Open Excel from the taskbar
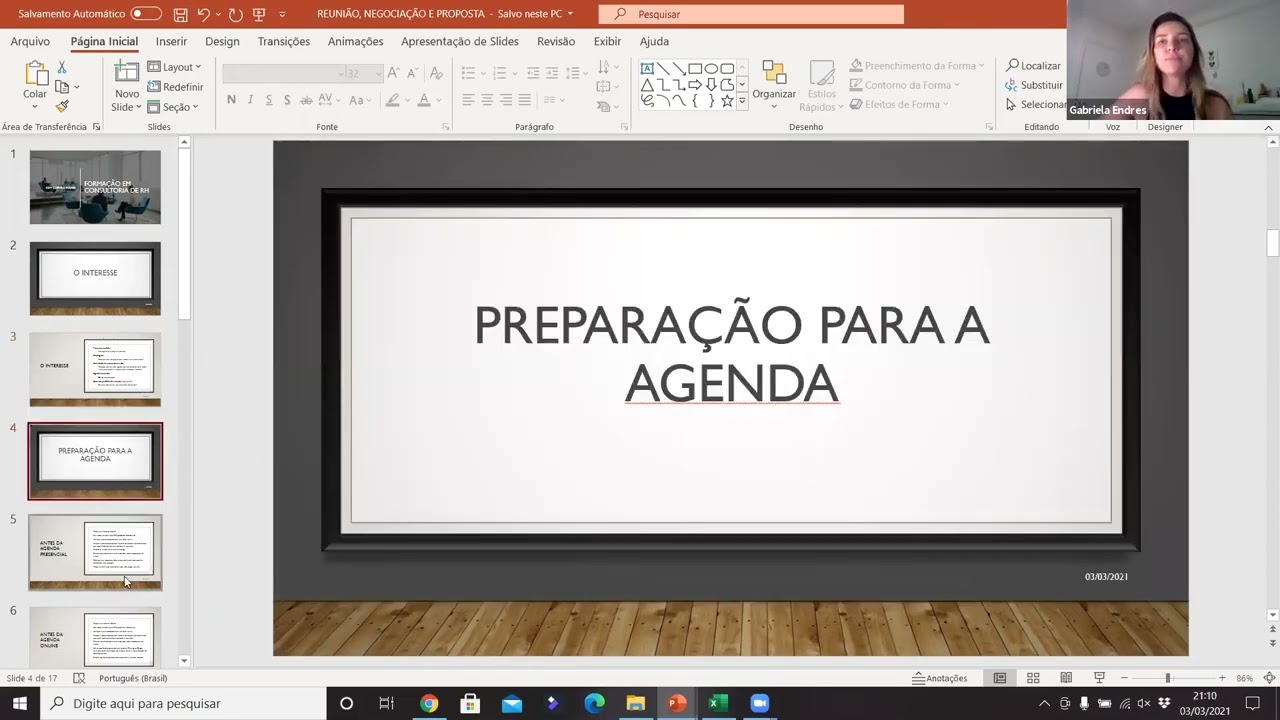This screenshot has width=1280, height=720. 717,703
